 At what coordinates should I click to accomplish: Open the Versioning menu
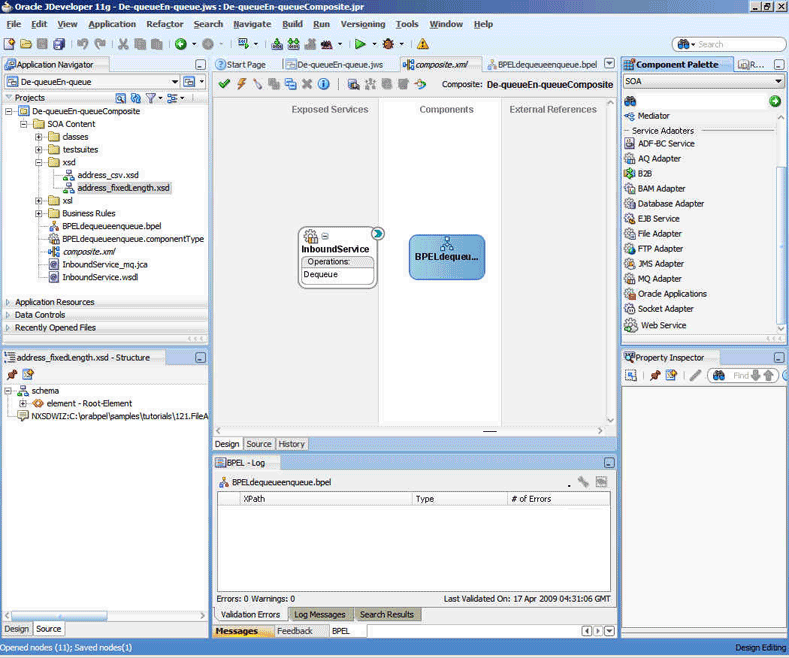tap(362, 24)
